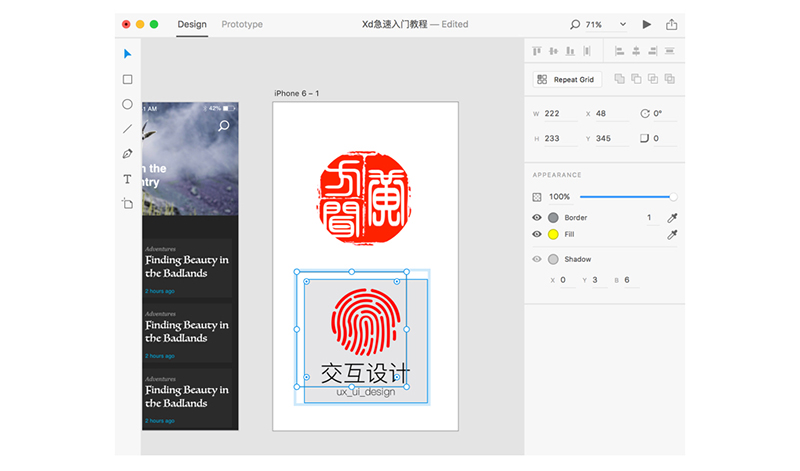The width and height of the screenshot is (800, 471).
Task: Pick border color with eyedropper
Action: click(672, 217)
